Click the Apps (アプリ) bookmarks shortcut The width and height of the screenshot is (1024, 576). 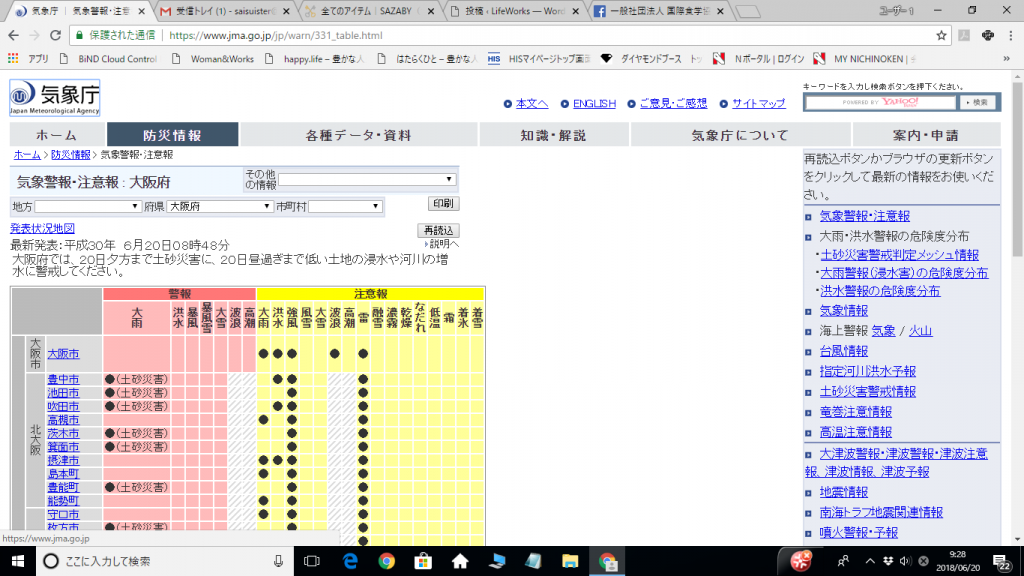click(29, 58)
